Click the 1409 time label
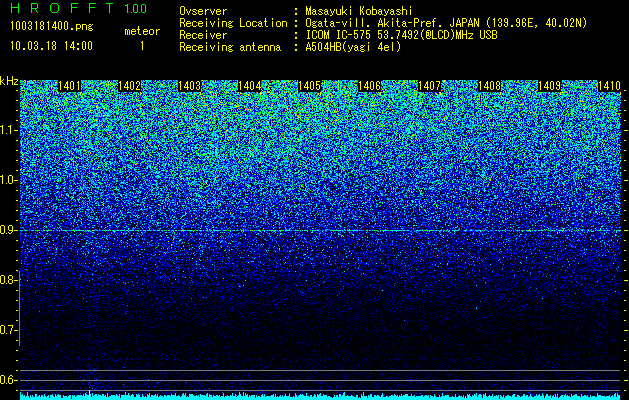 550,86
